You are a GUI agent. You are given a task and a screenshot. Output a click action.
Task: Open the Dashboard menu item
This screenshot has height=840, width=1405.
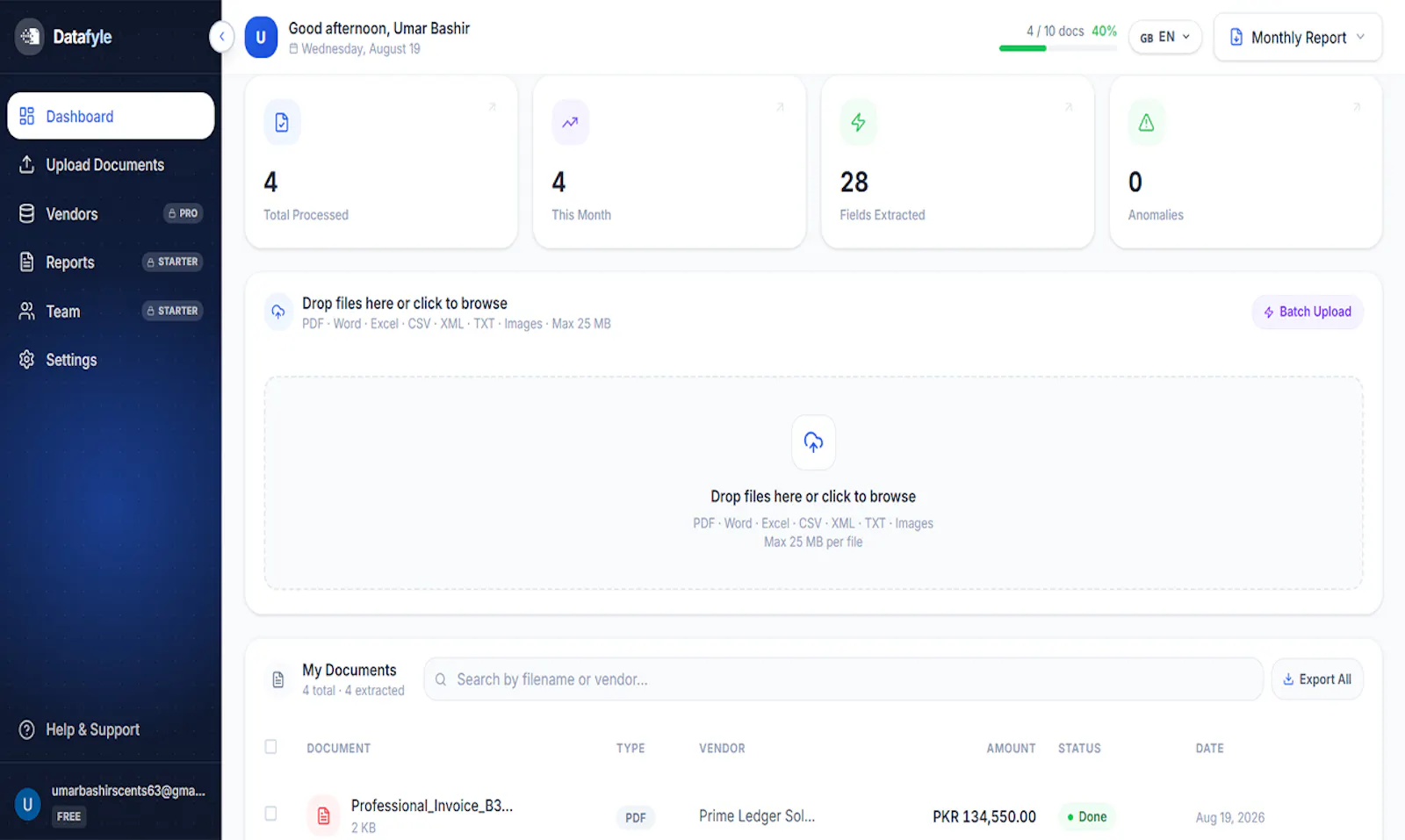111,116
